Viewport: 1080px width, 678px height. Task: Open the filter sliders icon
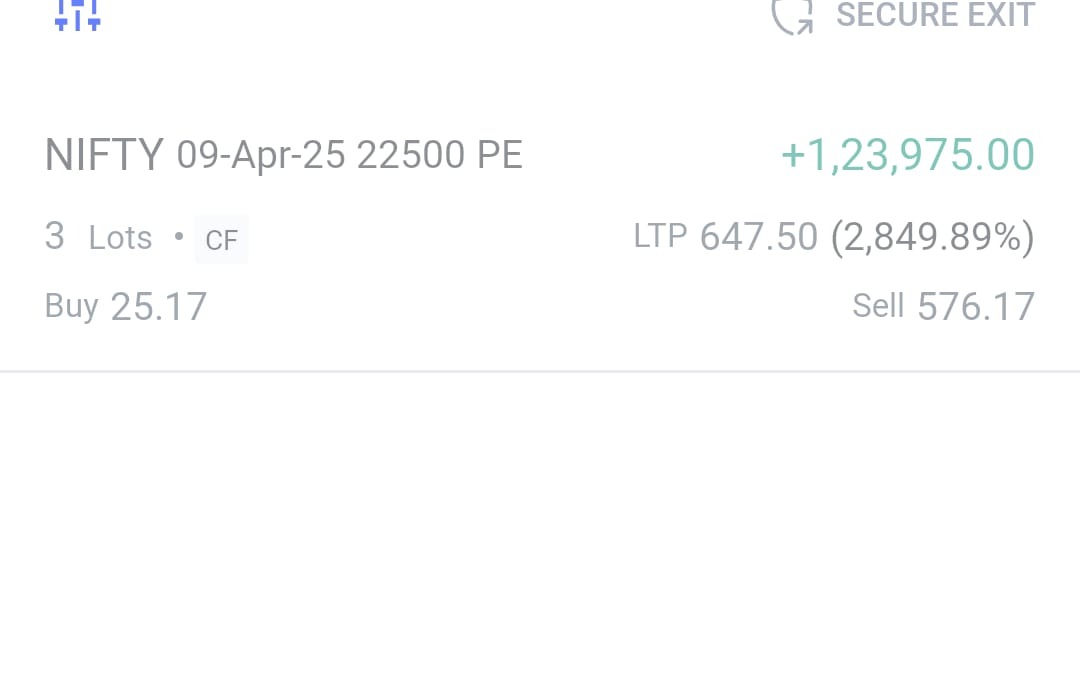(77, 14)
